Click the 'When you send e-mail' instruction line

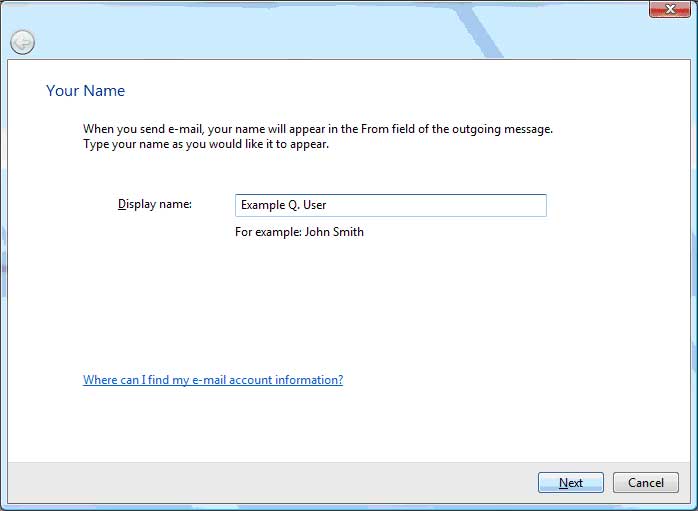318,129
